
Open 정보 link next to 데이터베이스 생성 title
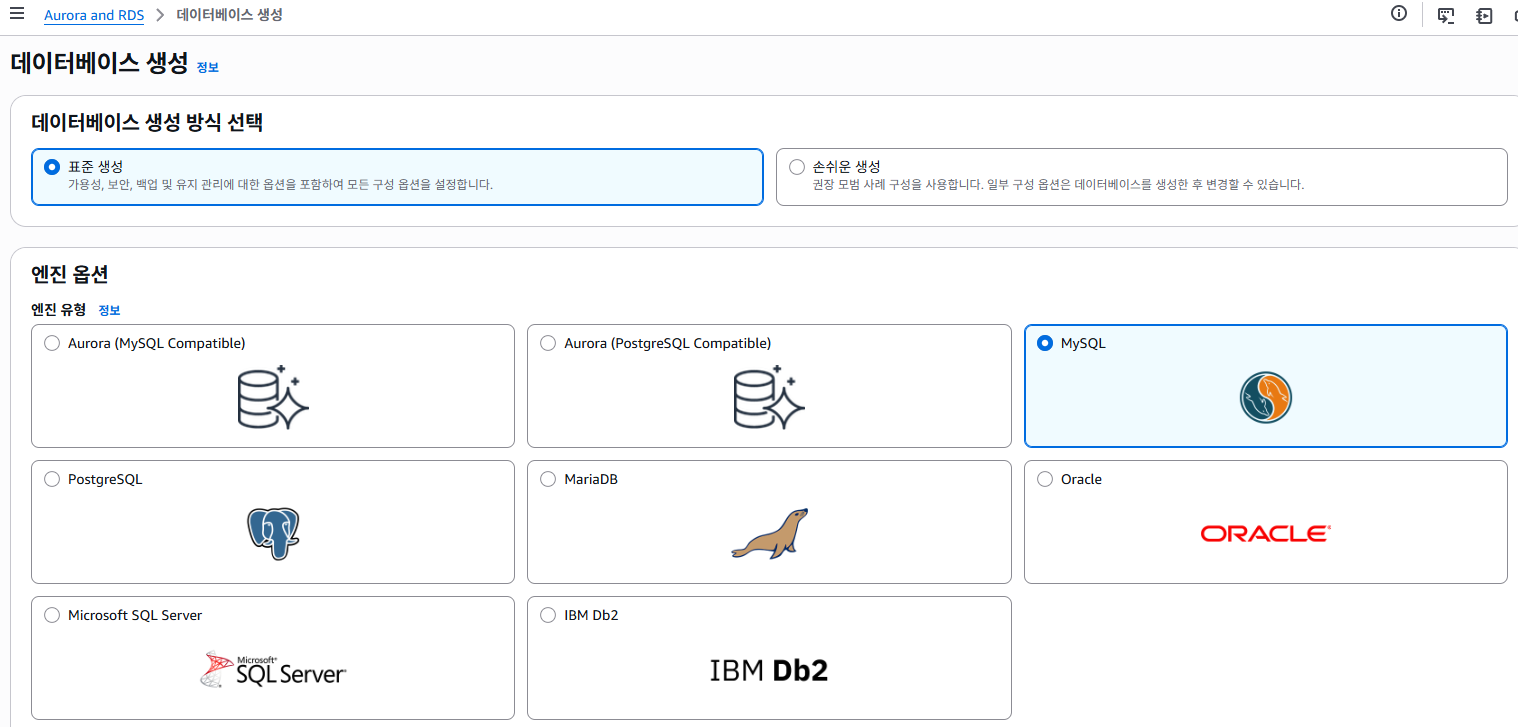(207, 67)
